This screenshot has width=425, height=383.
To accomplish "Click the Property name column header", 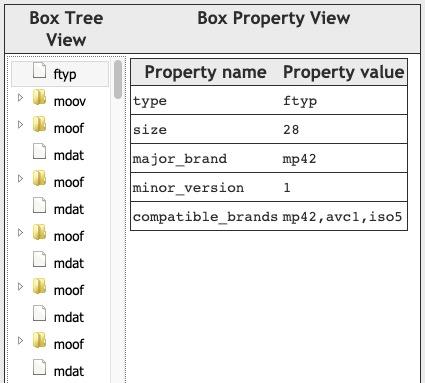I will pyautogui.click(x=205, y=72).
